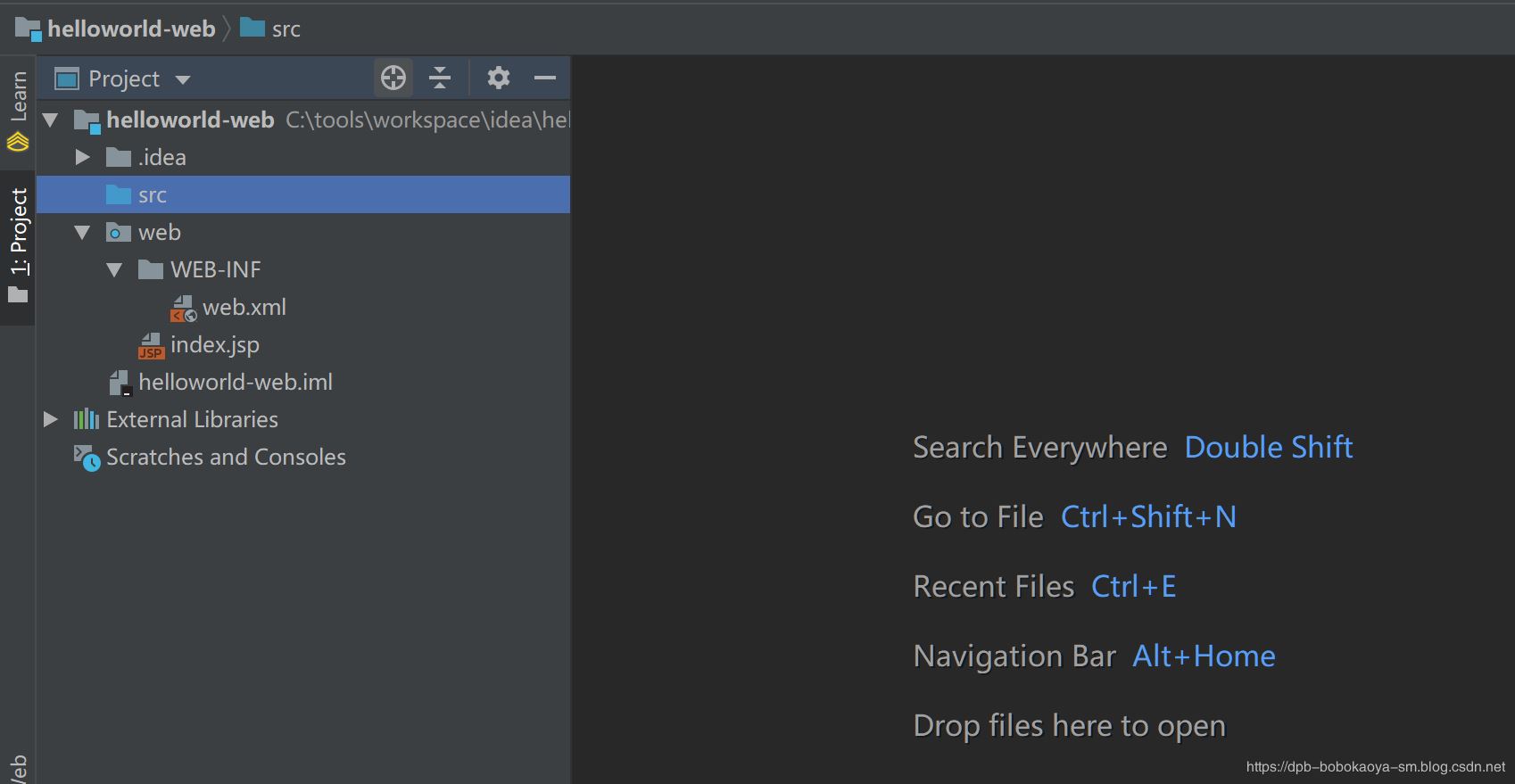Select helloworld-web.iml in the tree
The width and height of the screenshot is (1515, 784).
(303, 383)
